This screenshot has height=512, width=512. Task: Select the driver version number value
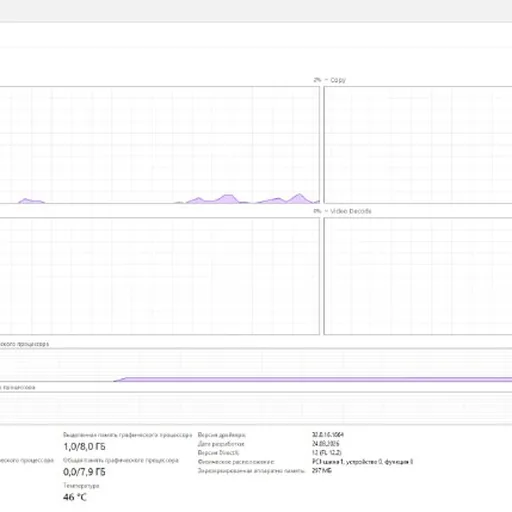pyautogui.click(x=328, y=435)
